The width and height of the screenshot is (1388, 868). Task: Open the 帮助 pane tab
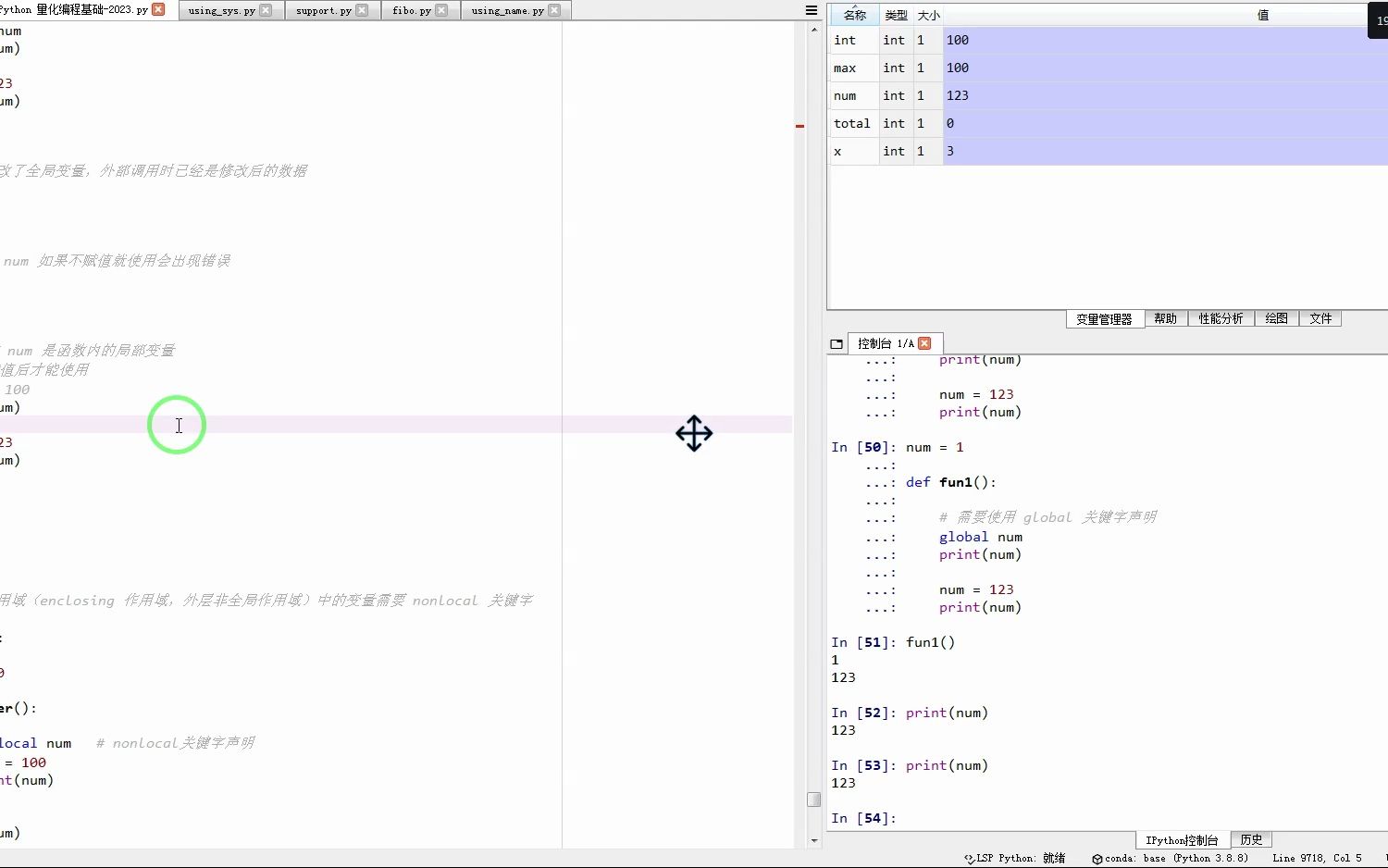point(1165,318)
